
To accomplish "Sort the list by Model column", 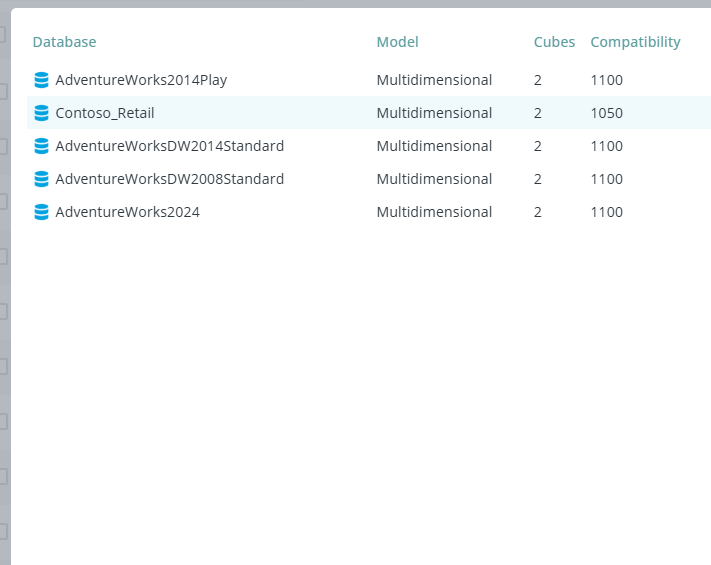I will pyautogui.click(x=397, y=42).
